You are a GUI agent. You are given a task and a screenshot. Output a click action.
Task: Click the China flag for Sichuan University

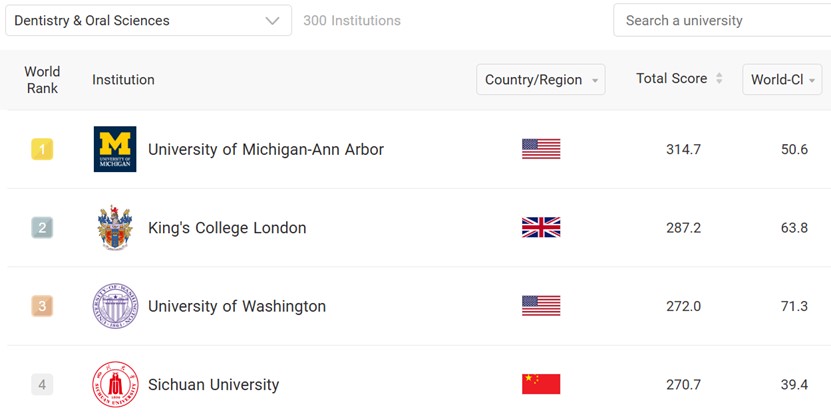541,384
